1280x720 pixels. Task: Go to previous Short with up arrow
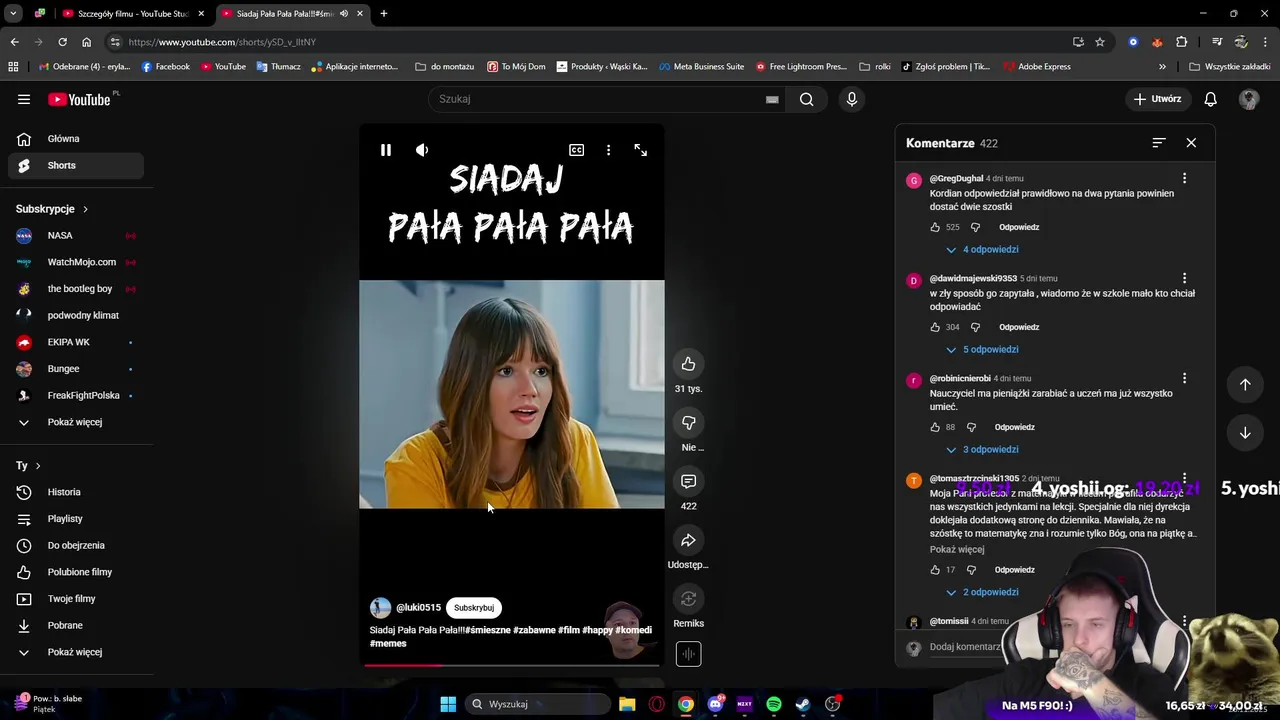coord(1245,384)
